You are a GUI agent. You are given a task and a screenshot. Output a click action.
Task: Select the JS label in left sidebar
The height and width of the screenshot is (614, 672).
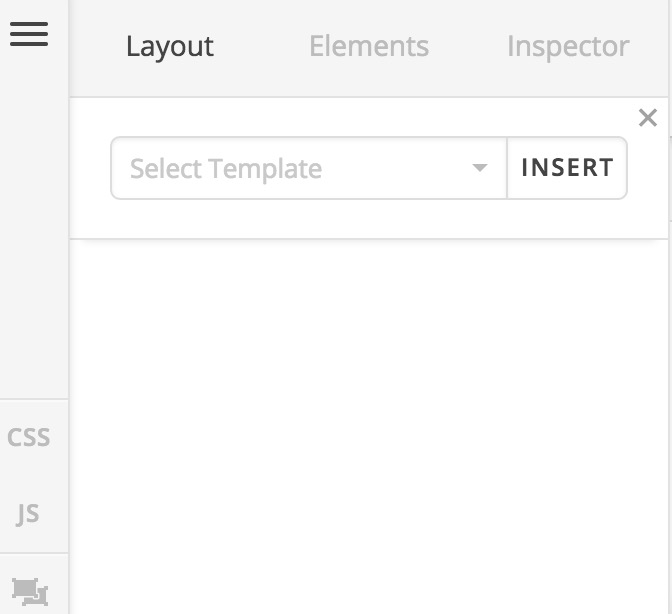coord(28,514)
